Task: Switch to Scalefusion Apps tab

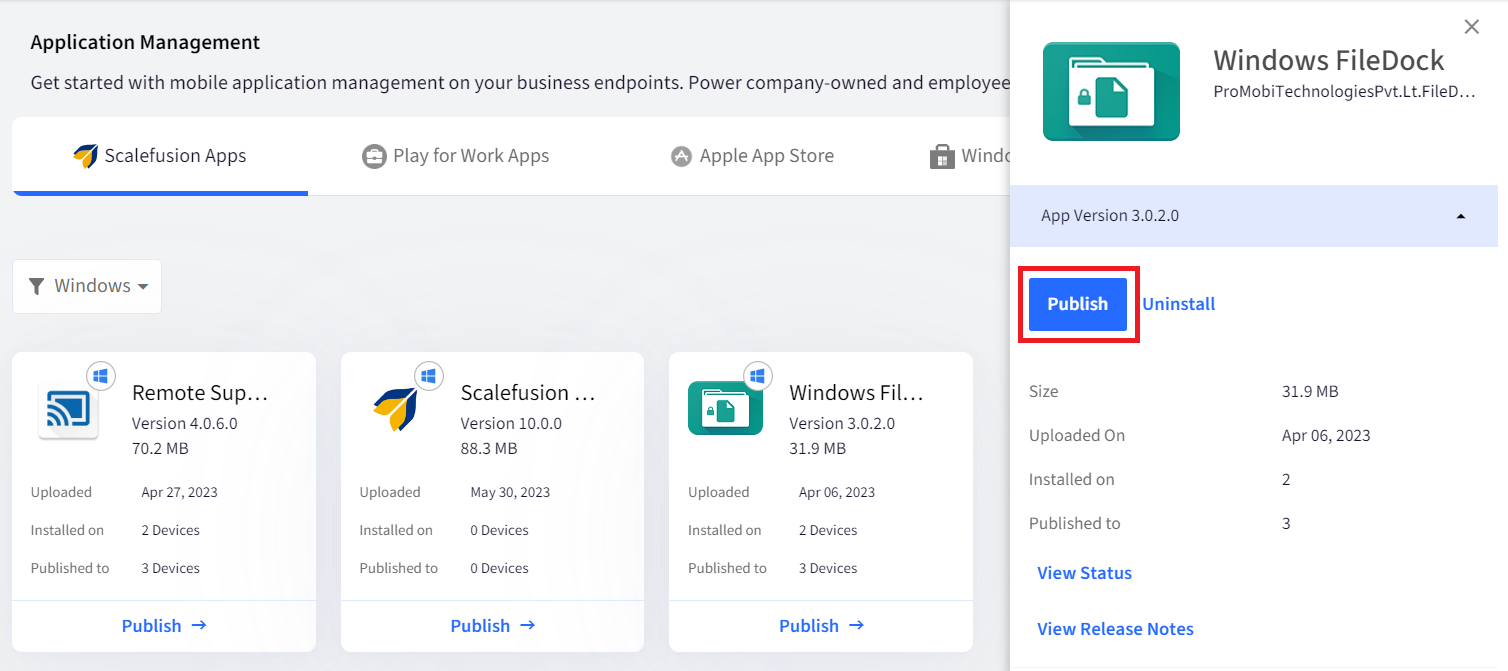Action: pyautogui.click(x=160, y=156)
